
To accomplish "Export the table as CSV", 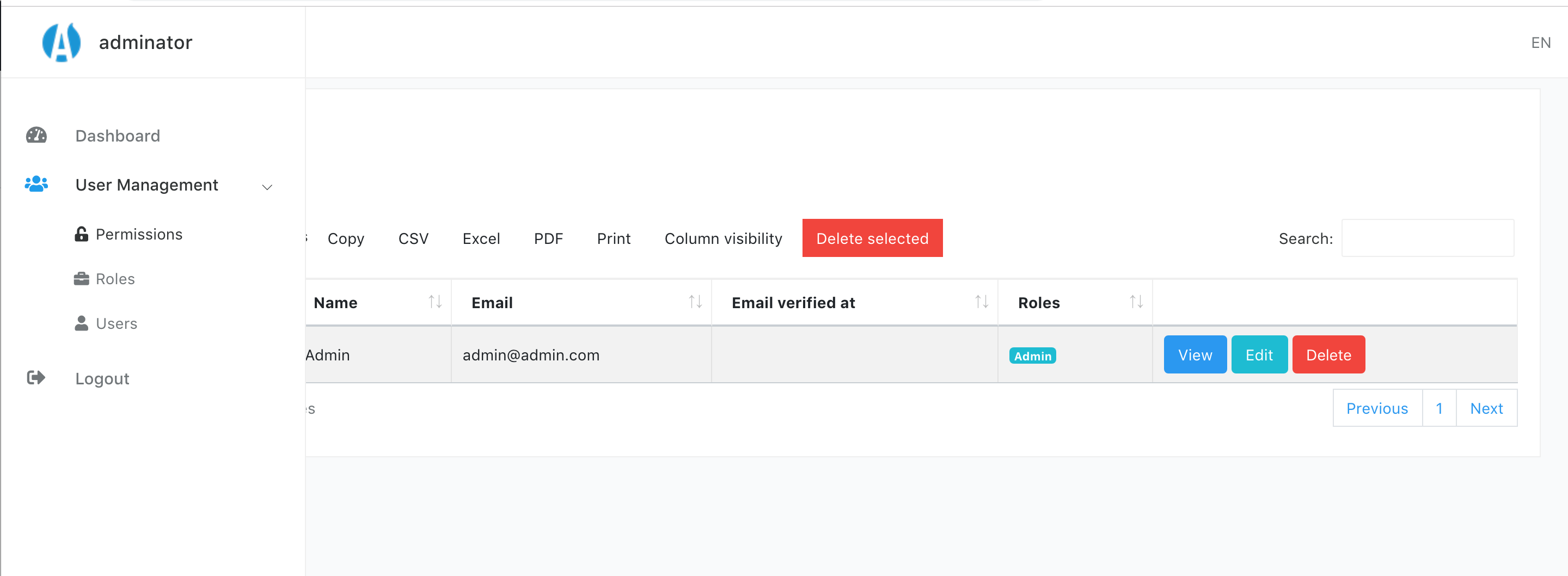I will tap(413, 238).
